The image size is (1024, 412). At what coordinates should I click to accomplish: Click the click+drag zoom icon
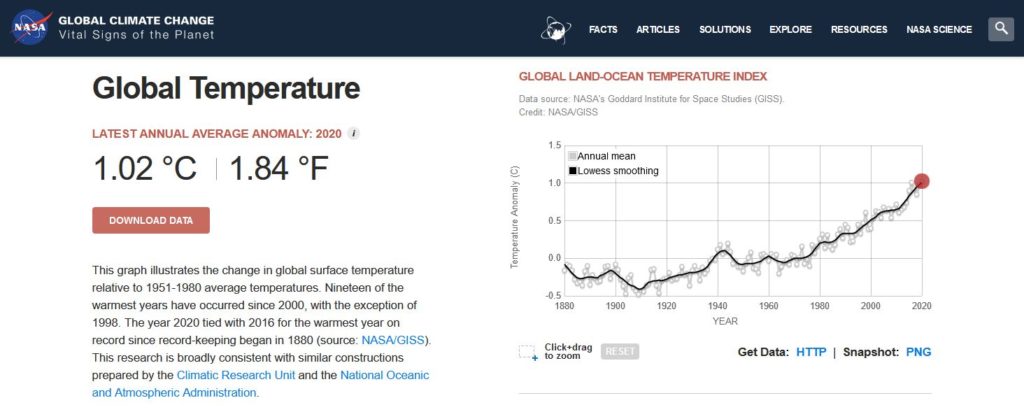click(x=528, y=352)
